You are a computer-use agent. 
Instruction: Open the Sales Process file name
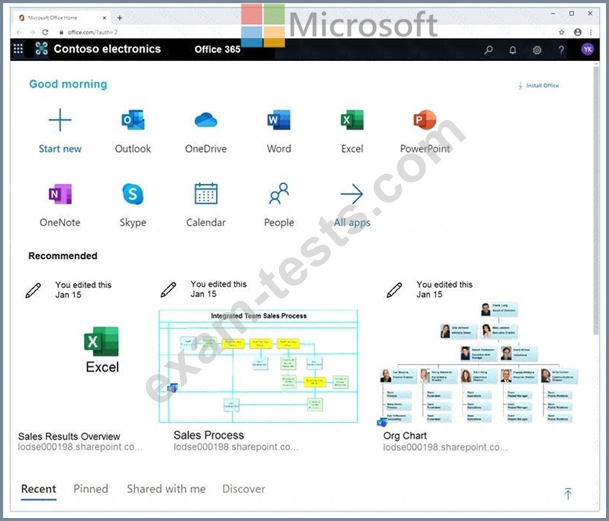pyautogui.click(x=209, y=435)
